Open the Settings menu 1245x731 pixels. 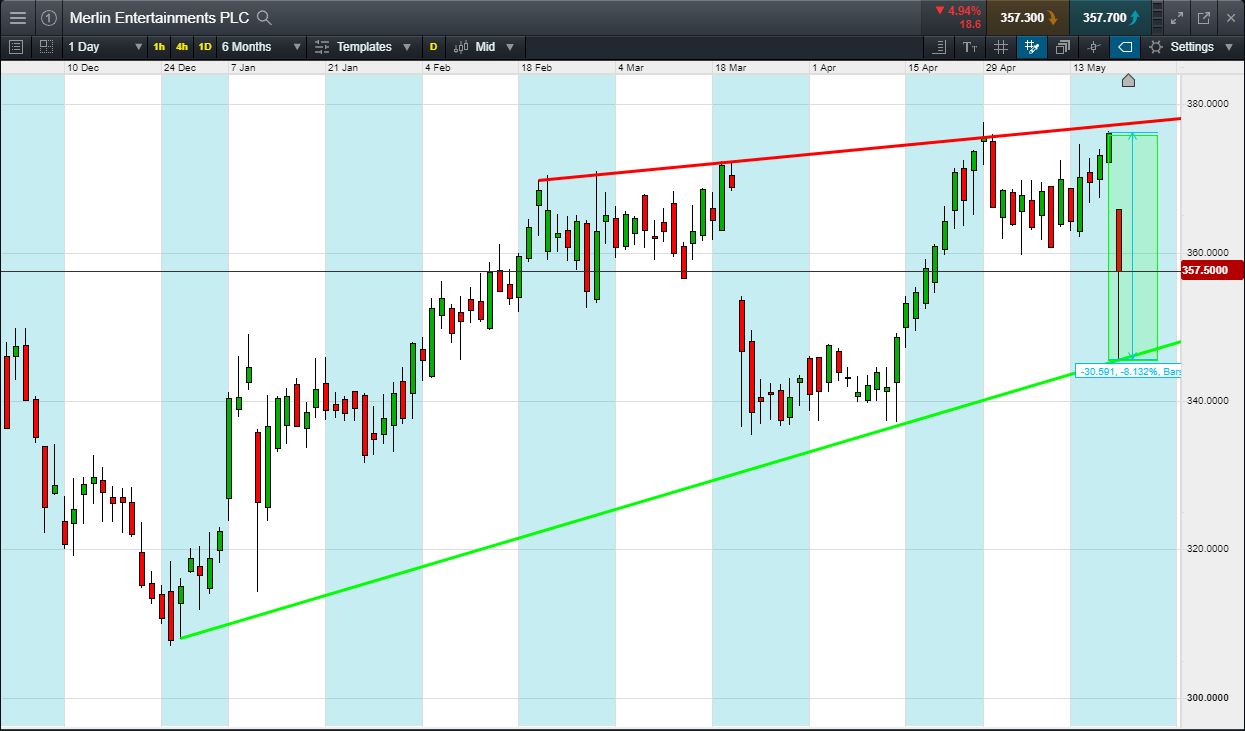click(x=1191, y=46)
